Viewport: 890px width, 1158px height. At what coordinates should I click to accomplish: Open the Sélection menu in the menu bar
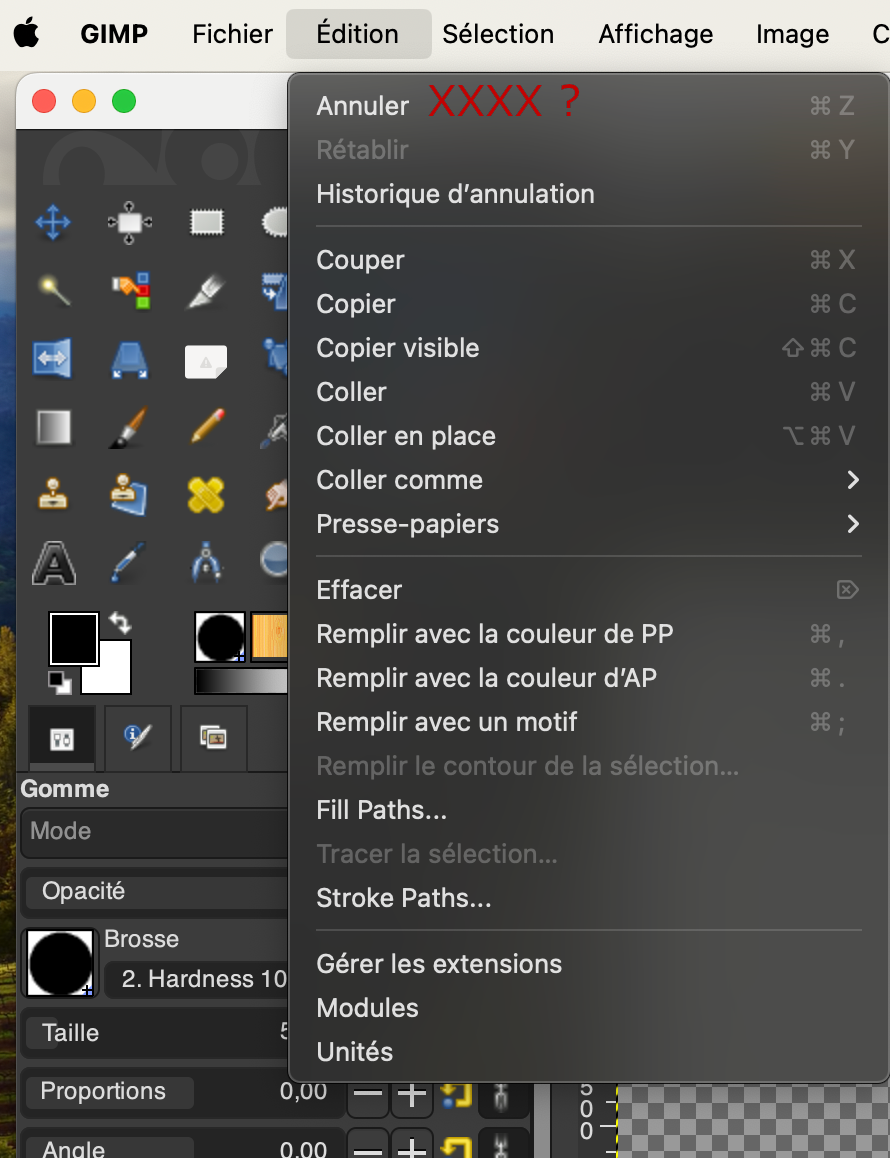[498, 34]
